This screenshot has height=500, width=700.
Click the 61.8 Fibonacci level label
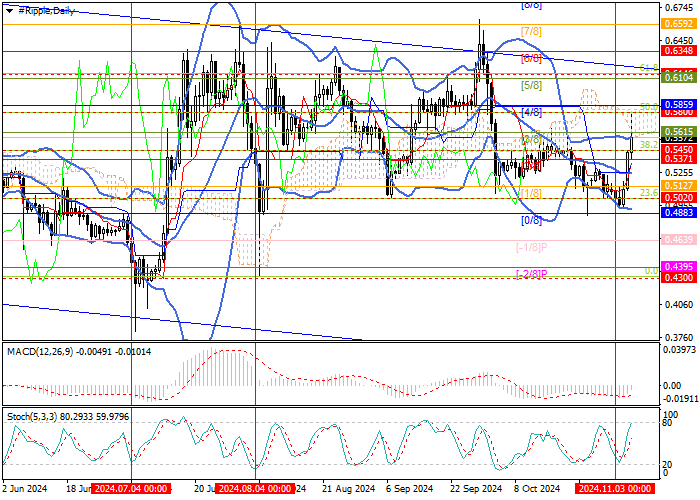coord(649,68)
